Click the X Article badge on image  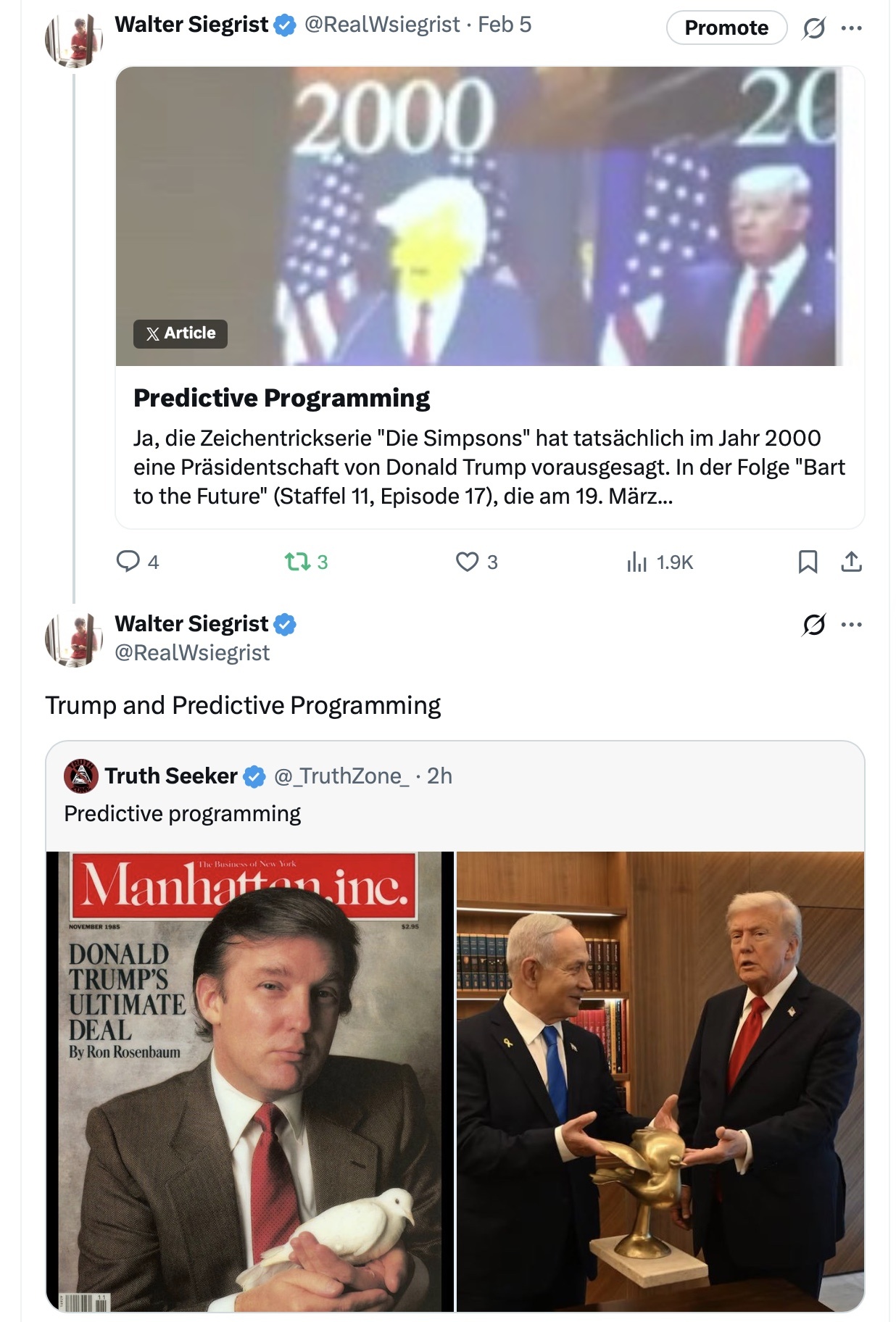(x=181, y=333)
